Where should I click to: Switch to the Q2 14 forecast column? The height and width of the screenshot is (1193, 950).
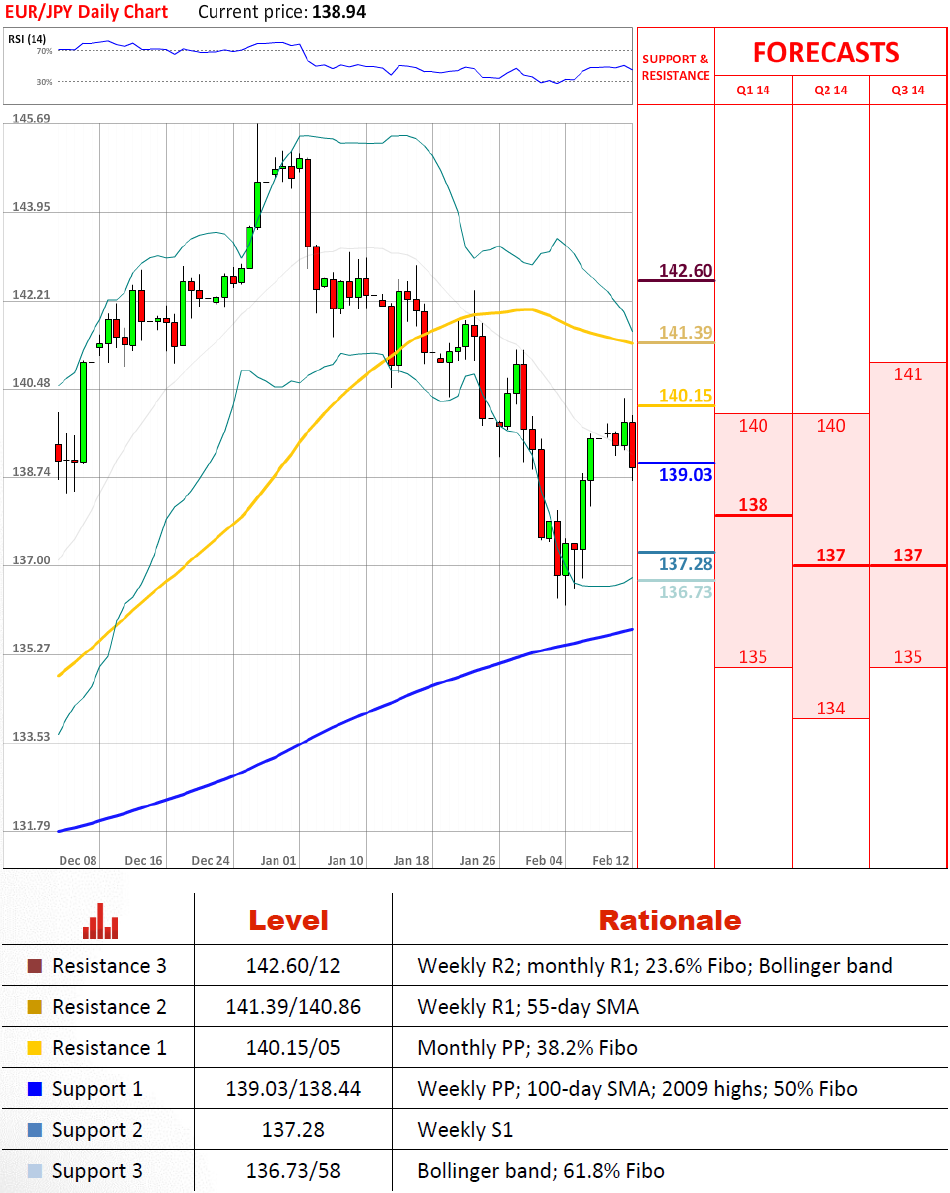830,90
